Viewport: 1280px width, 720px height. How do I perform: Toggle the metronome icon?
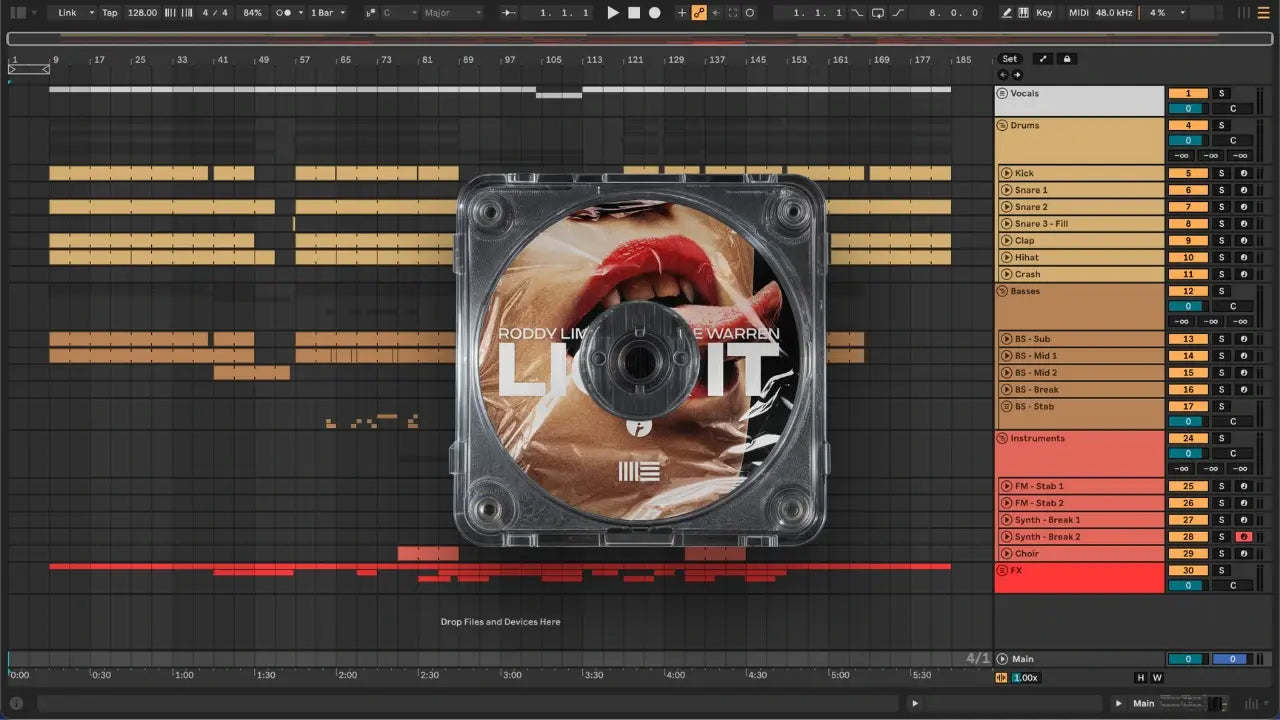tap(285, 13)
